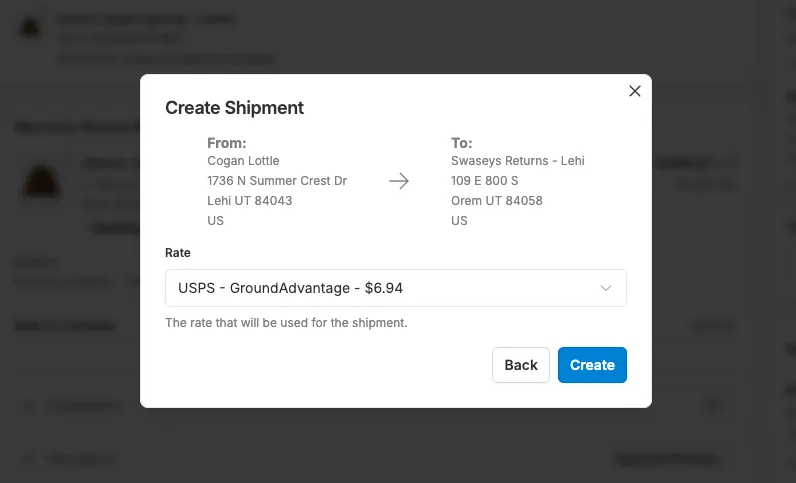The image size is (796, 483).
Task: Click the dimmed logo icon in the top-left corner
Action: coord(30,28)
